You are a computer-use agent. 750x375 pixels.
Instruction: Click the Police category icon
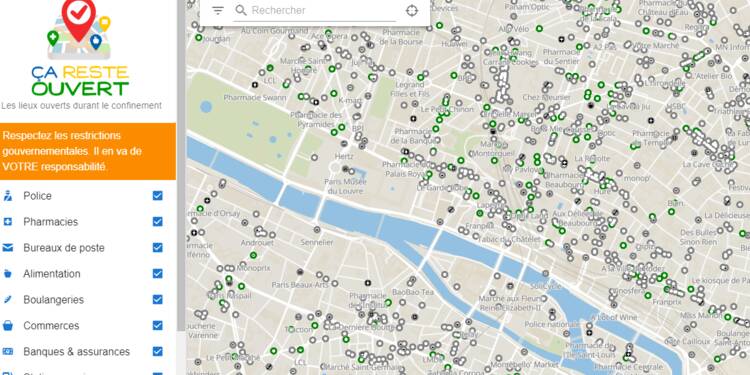pos(8,196)
